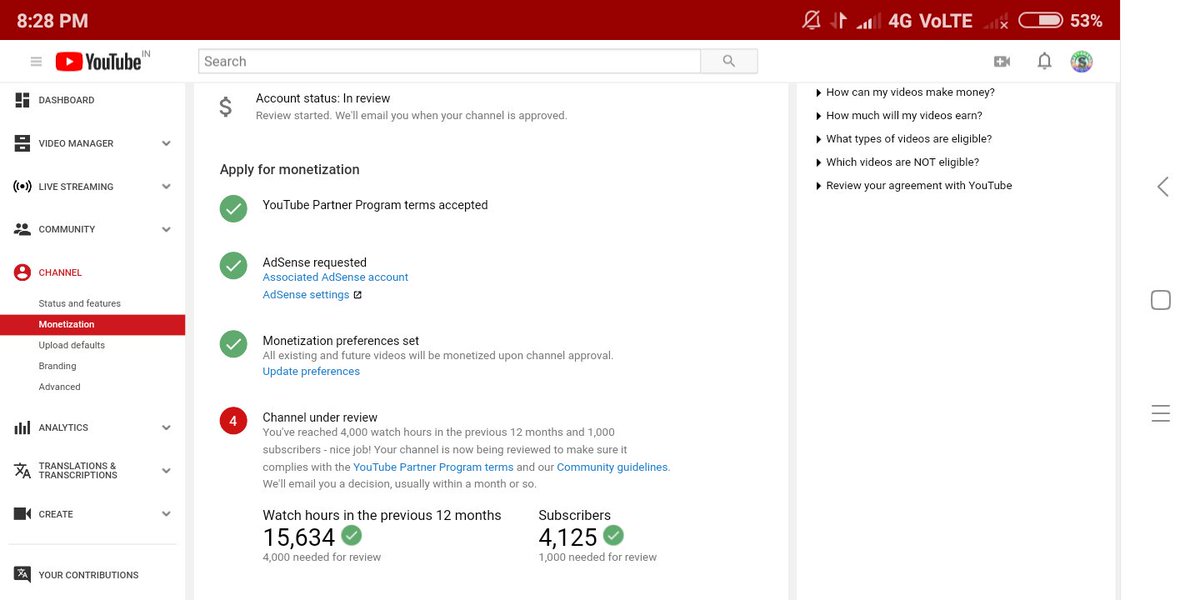The image size is (1200, 600).
Task: Tap the Android recents menu lines
Action: [1161, 413]
